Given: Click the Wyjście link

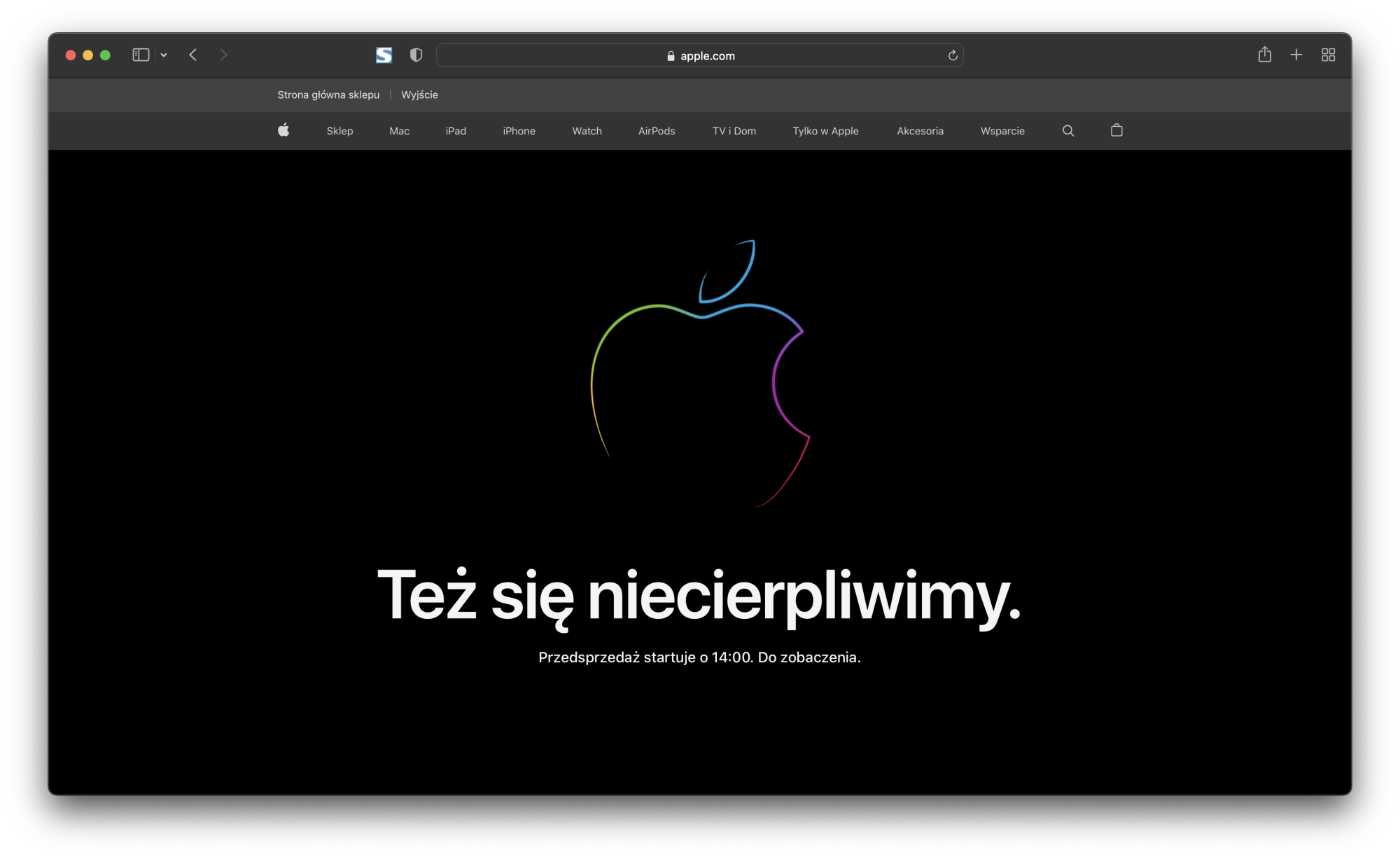Looking at the screenshot, I should pyautogui.click(x=419, y=95).
